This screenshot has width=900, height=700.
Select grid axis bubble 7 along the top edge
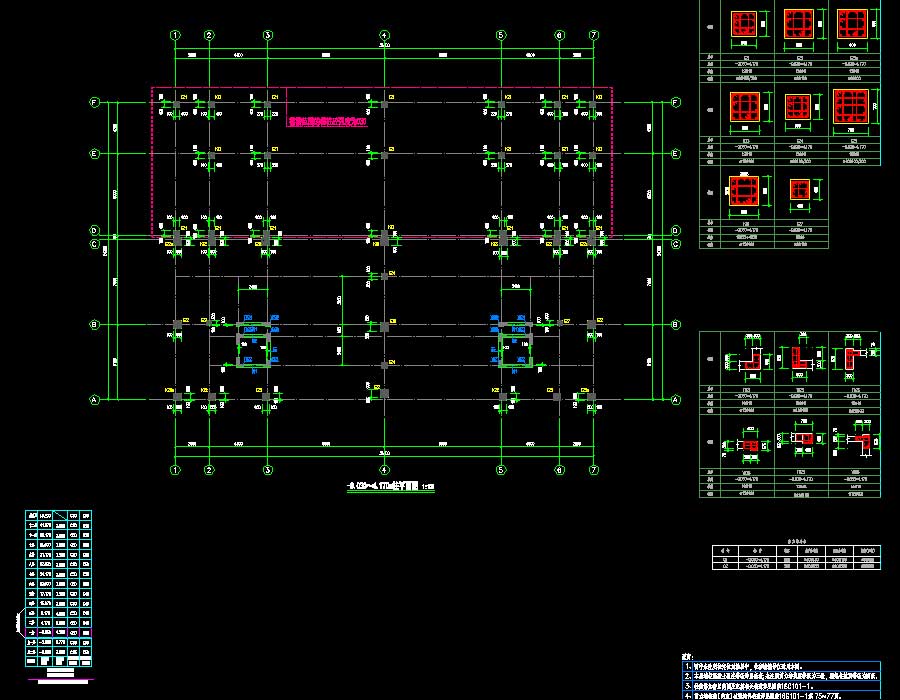click(x=594, y=36)
